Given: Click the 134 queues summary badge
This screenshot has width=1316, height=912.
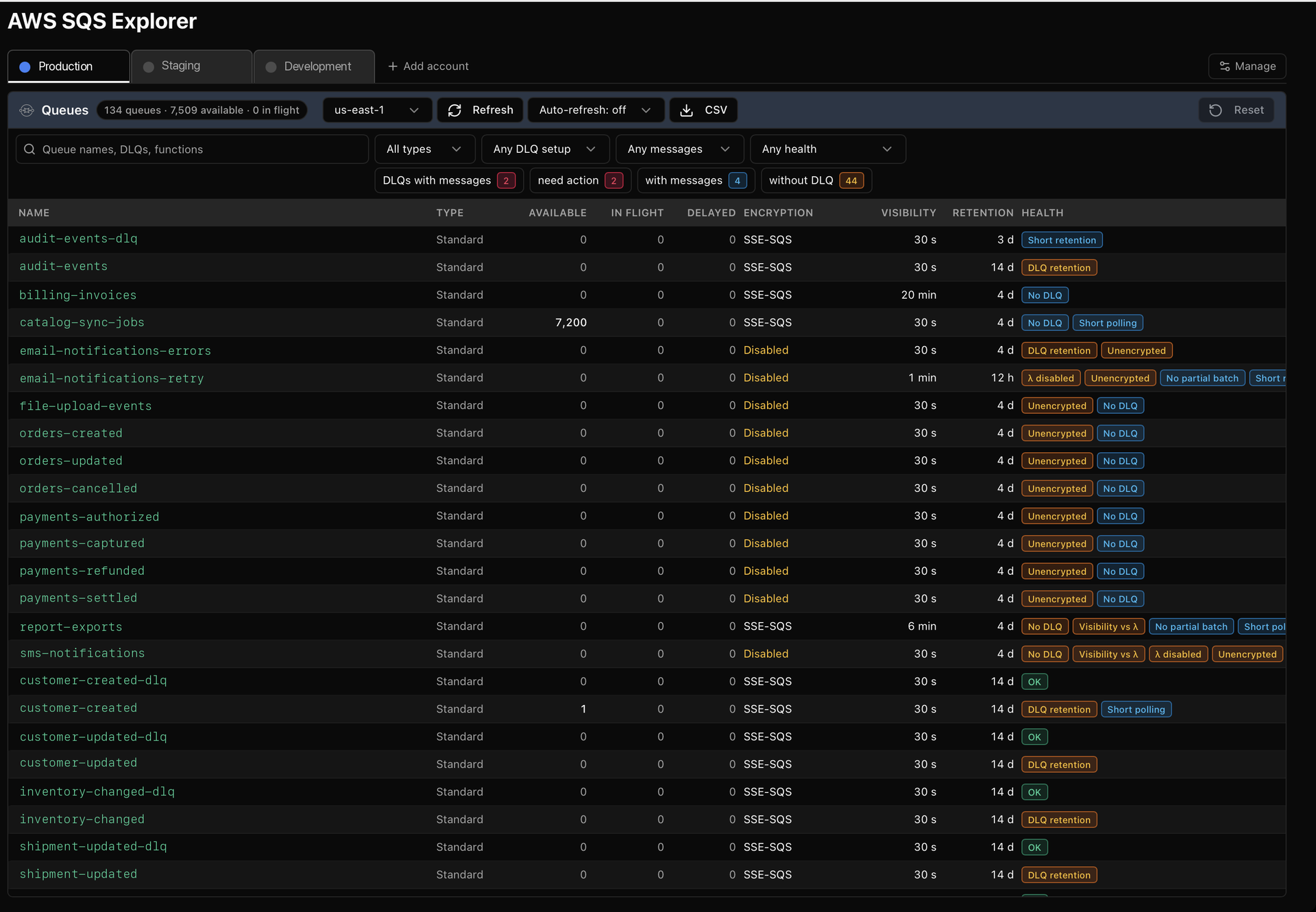Looking at the screenshot, I should click(202, 110).
